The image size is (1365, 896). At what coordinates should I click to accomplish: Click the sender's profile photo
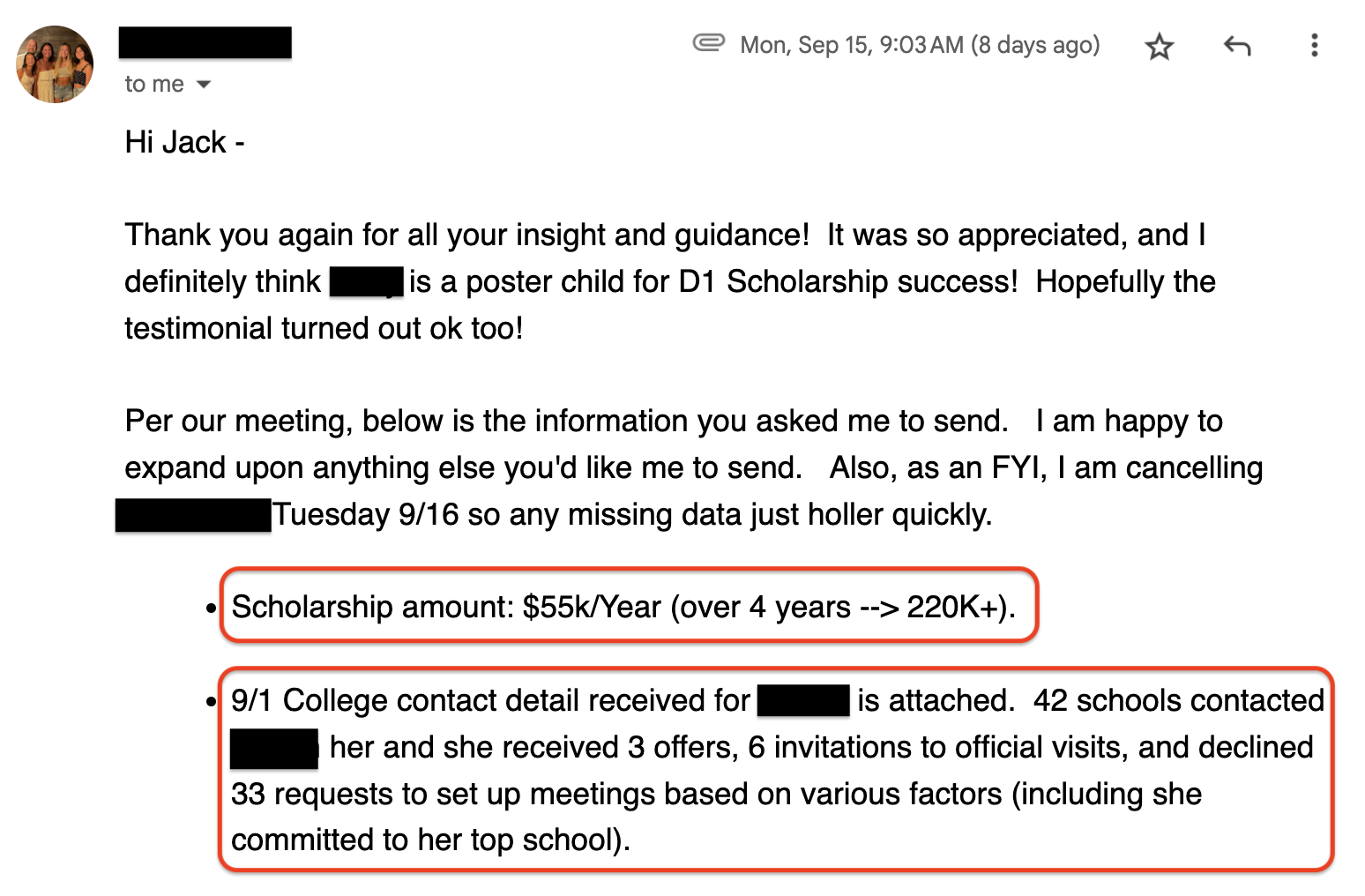click(x=55, y=64)
